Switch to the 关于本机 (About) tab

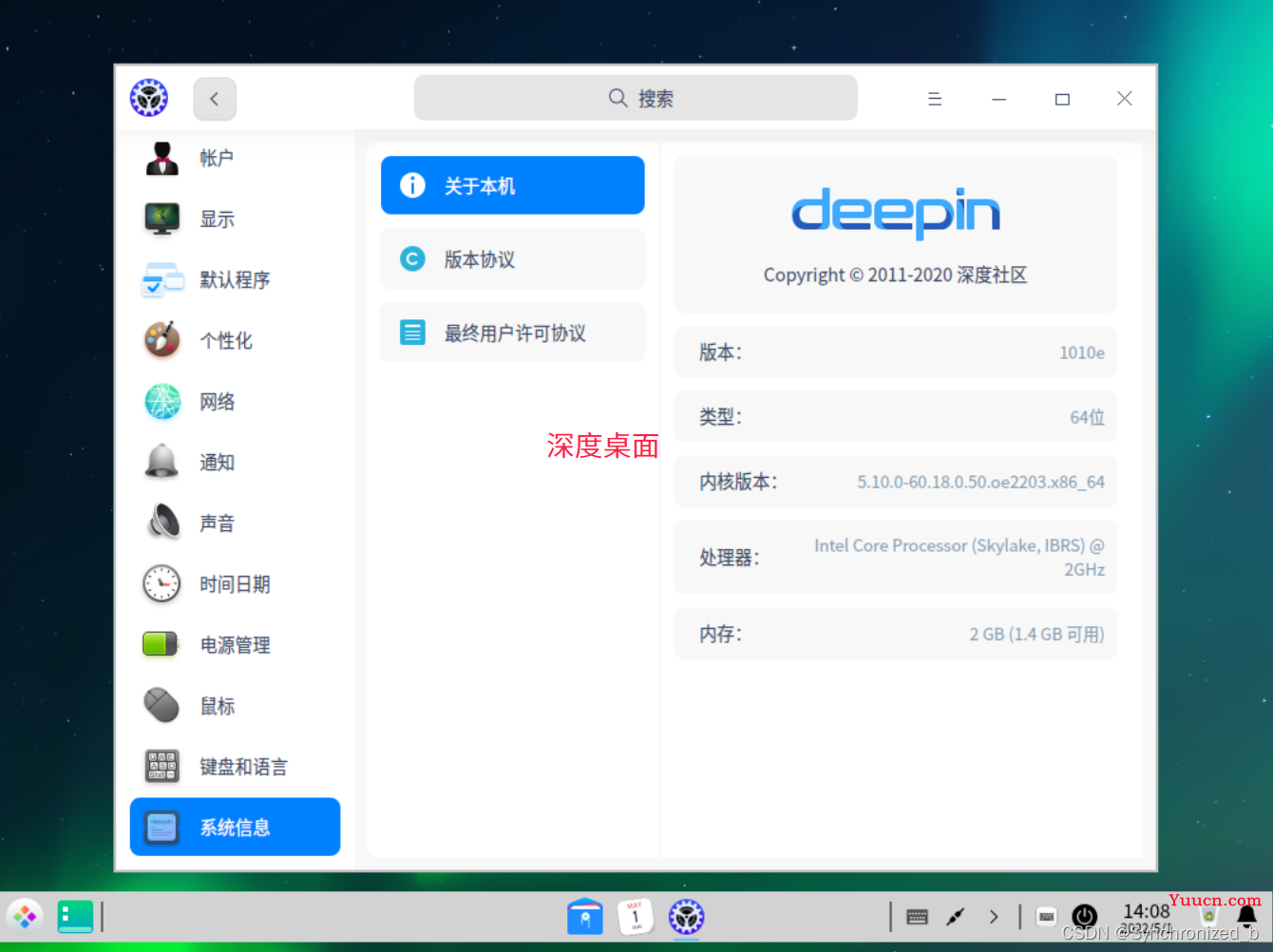[512, 186]
